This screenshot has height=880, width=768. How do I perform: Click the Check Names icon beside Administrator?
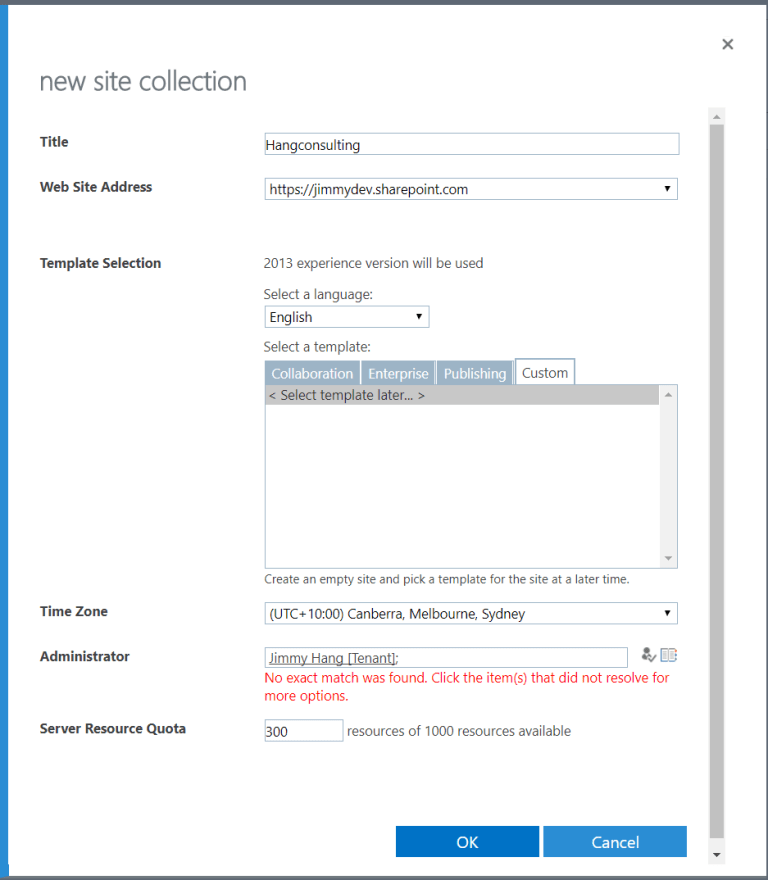pyautogui.click(x=647, y=656)
